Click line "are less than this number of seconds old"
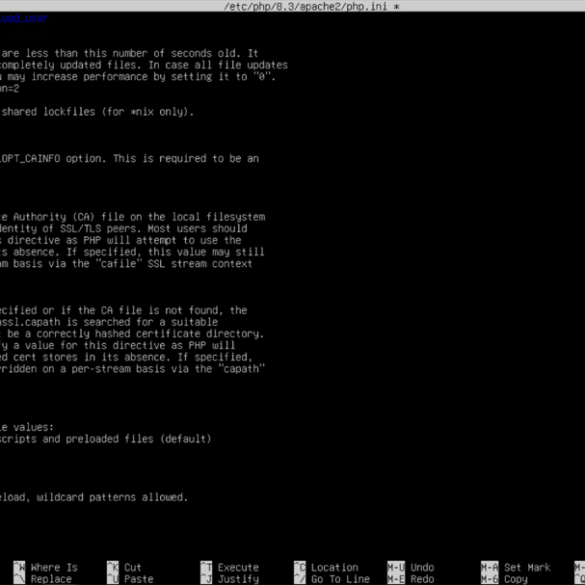Image resolution: width=585 pixels, height=585 pixels. point(129,53)
